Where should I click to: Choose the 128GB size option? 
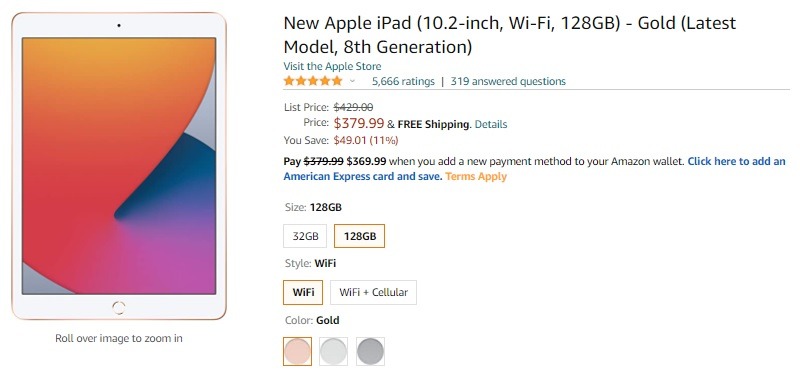click(x=360, y=236)
